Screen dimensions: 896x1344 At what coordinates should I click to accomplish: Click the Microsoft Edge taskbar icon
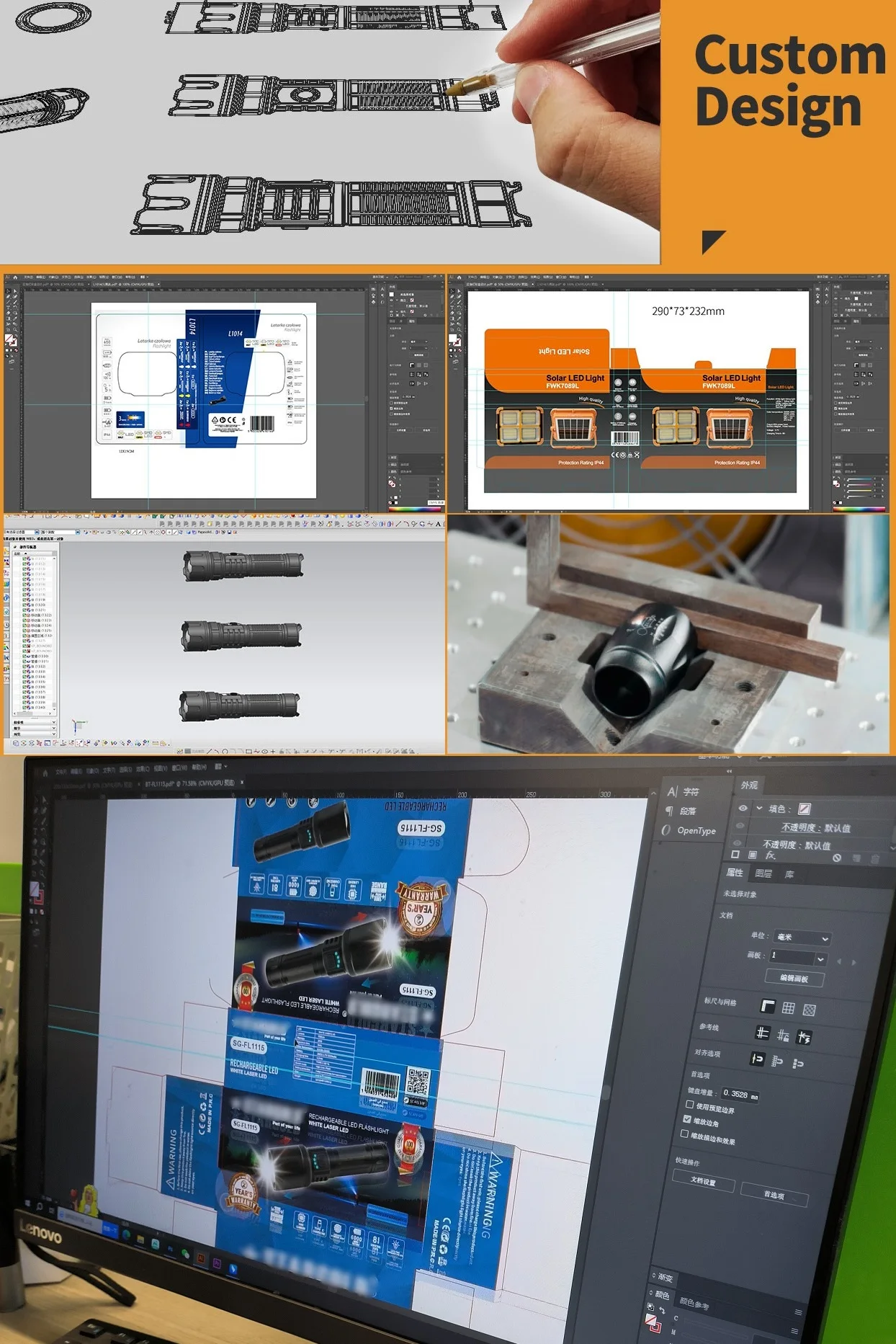click(x=125, y=1234)
